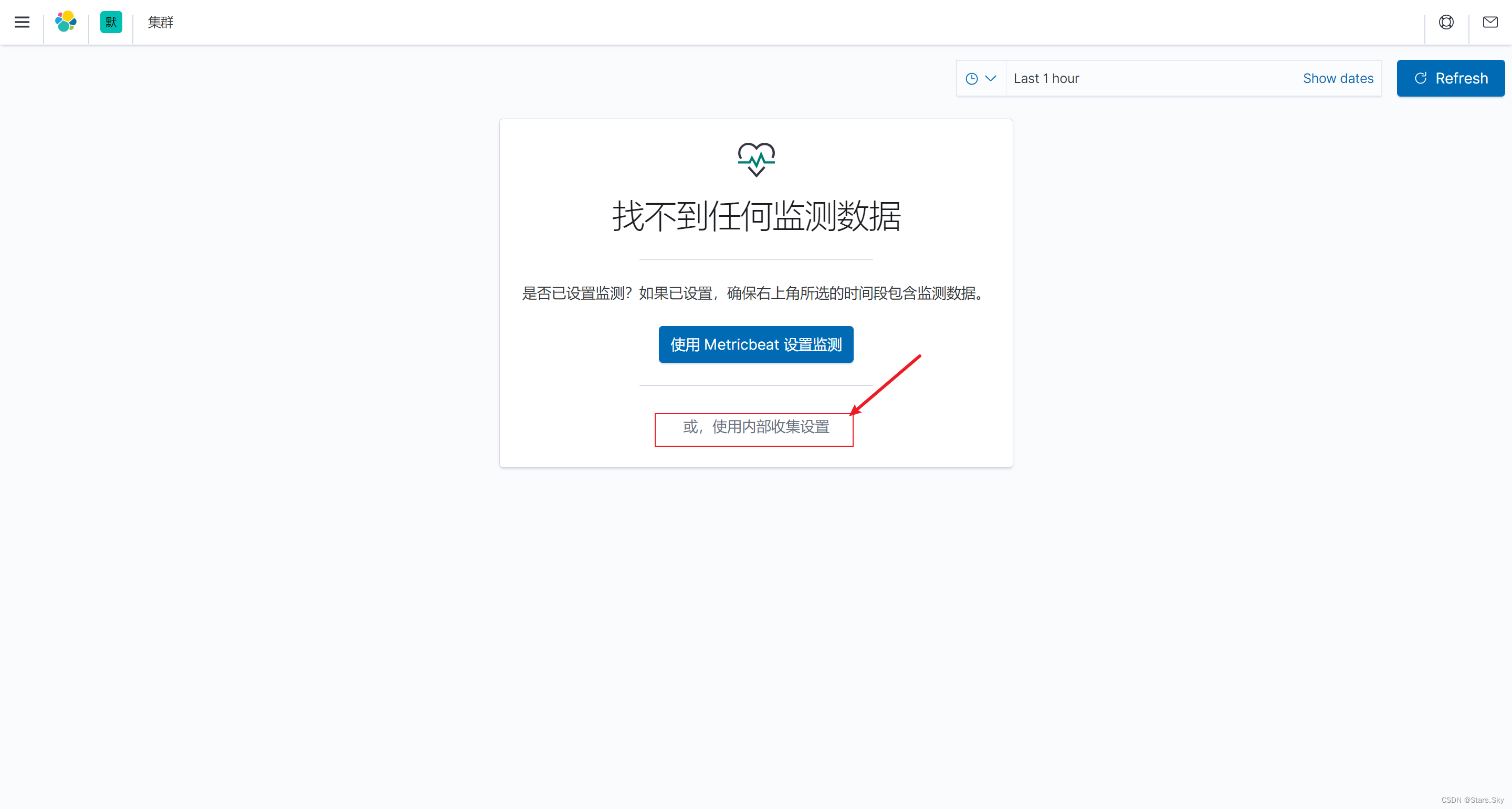Open the green 默 space avatar
The width and height of the screenshot is (1512, 809).
click(x=111, y=22)
